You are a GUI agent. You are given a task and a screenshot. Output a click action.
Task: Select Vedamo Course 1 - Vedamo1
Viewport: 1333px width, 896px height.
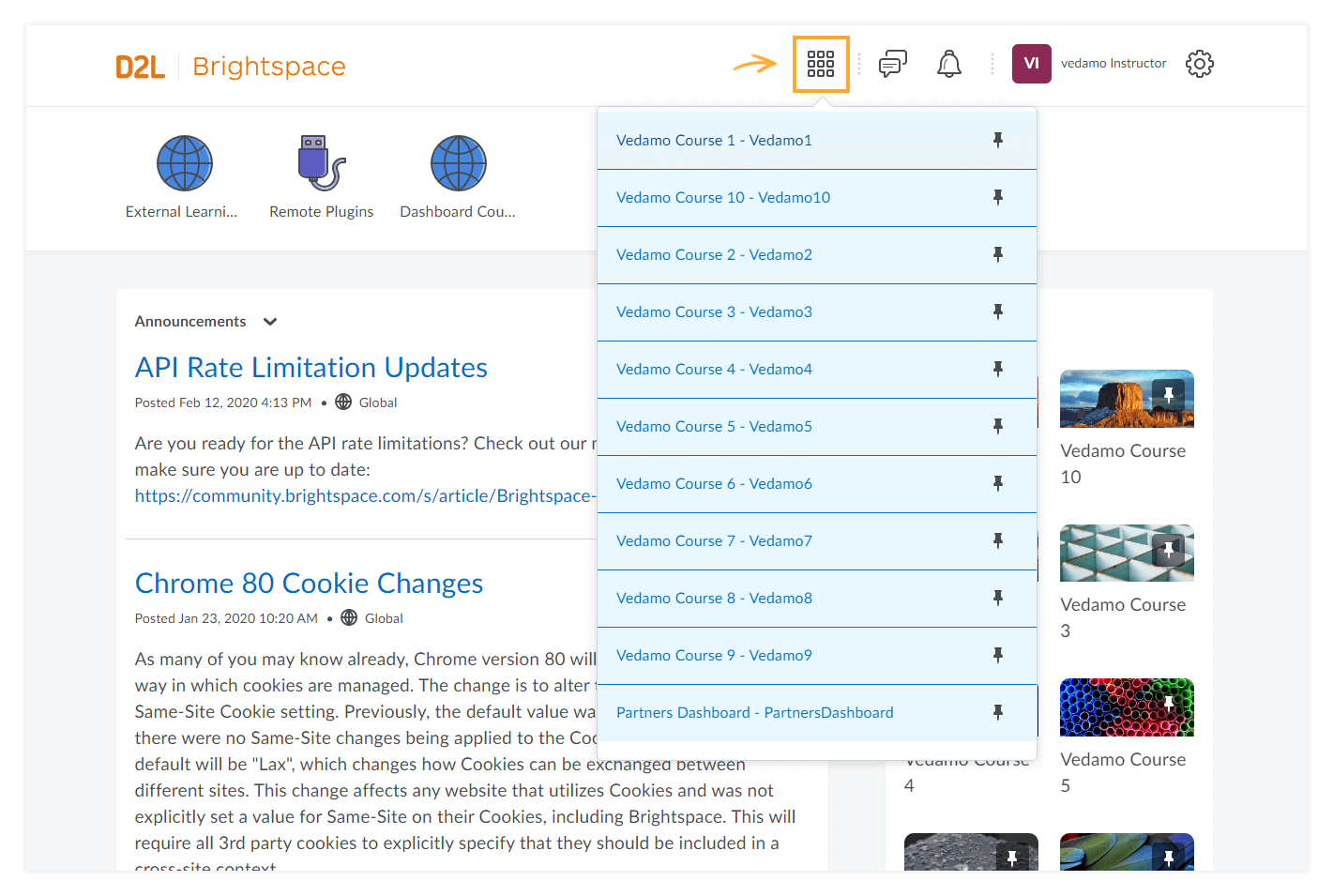[x=817, y=141]
